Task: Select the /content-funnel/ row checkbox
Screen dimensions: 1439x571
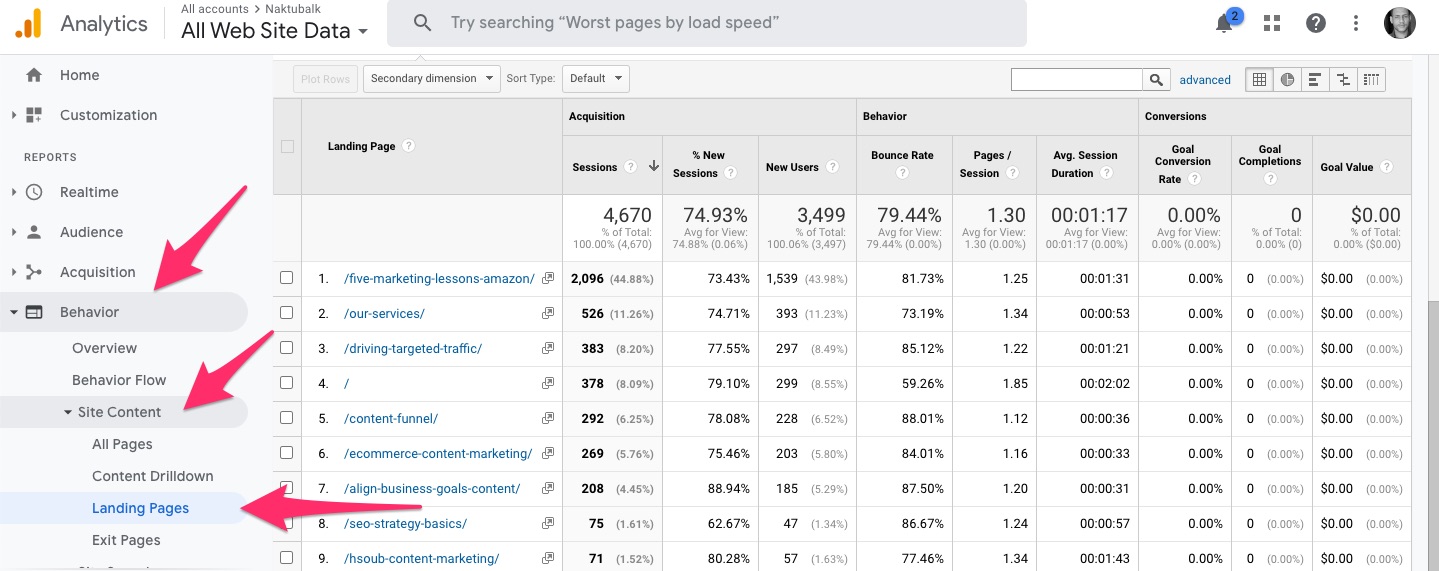Action: pyautogui.click(x=287, y=418)
